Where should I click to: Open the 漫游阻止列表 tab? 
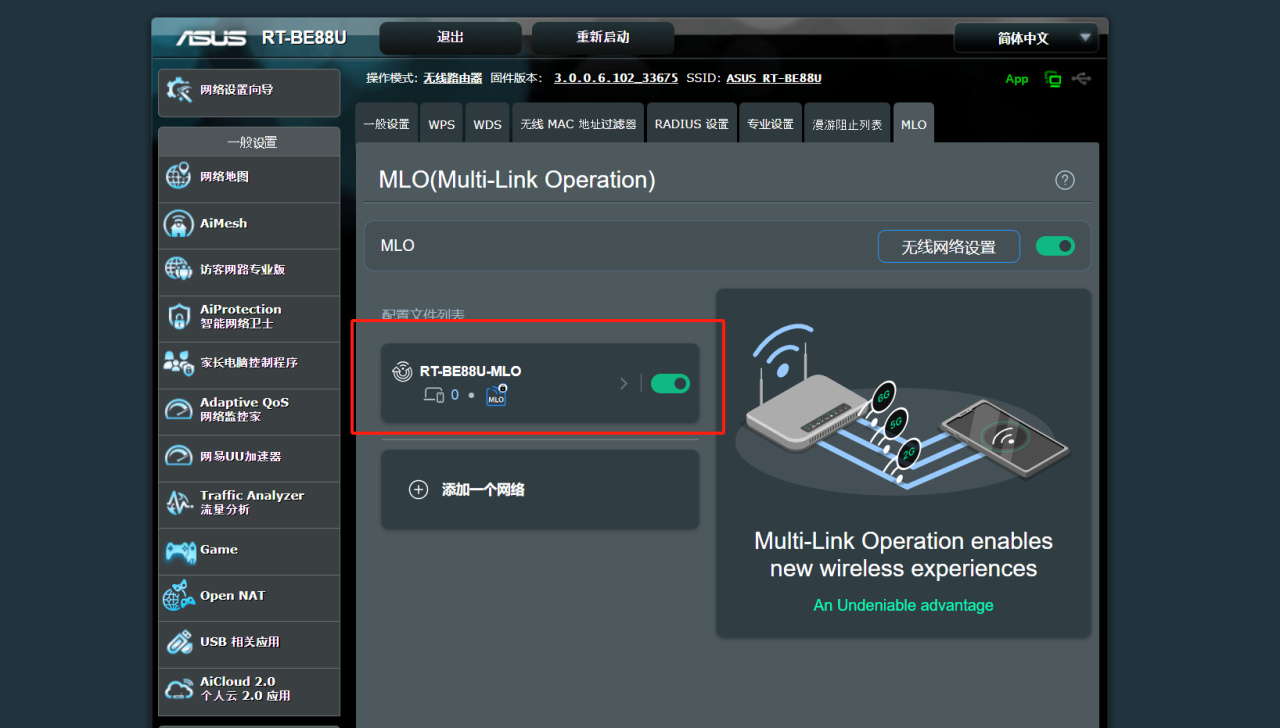tap(847, 124)
